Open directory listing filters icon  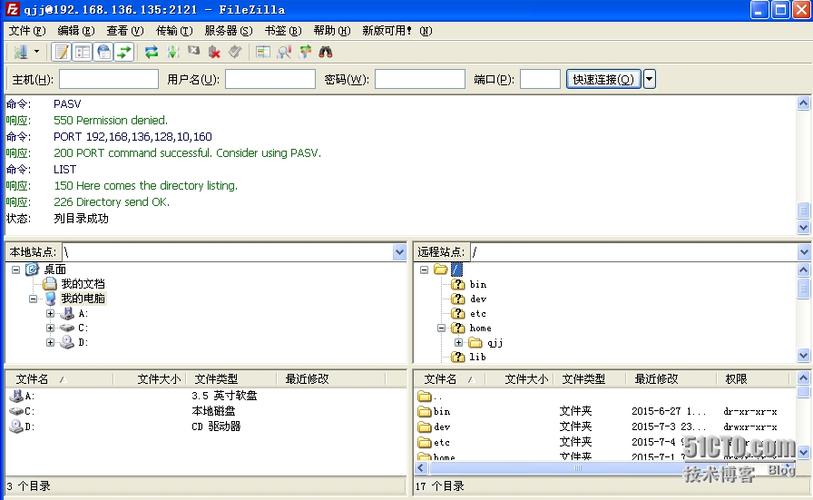click(263, 52)
